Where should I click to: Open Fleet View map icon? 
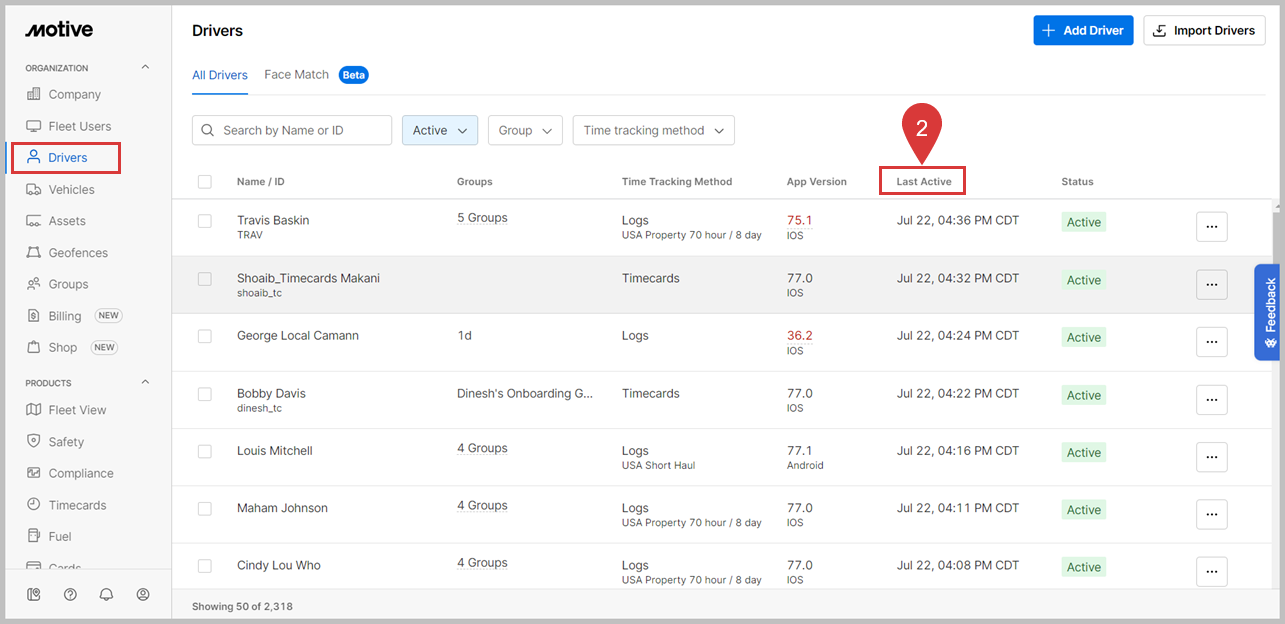pos(34,410)
